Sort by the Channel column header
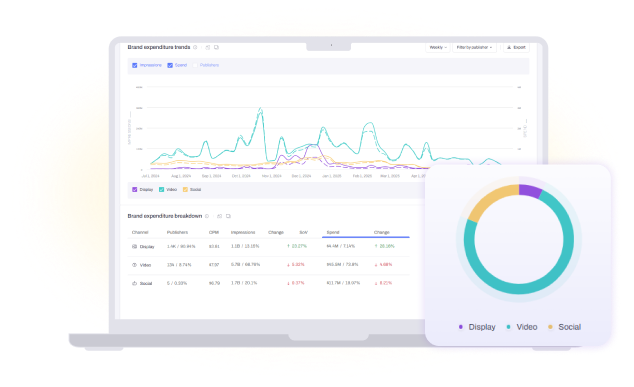Screen dimensions: 634x387 [x=140, y=233]
